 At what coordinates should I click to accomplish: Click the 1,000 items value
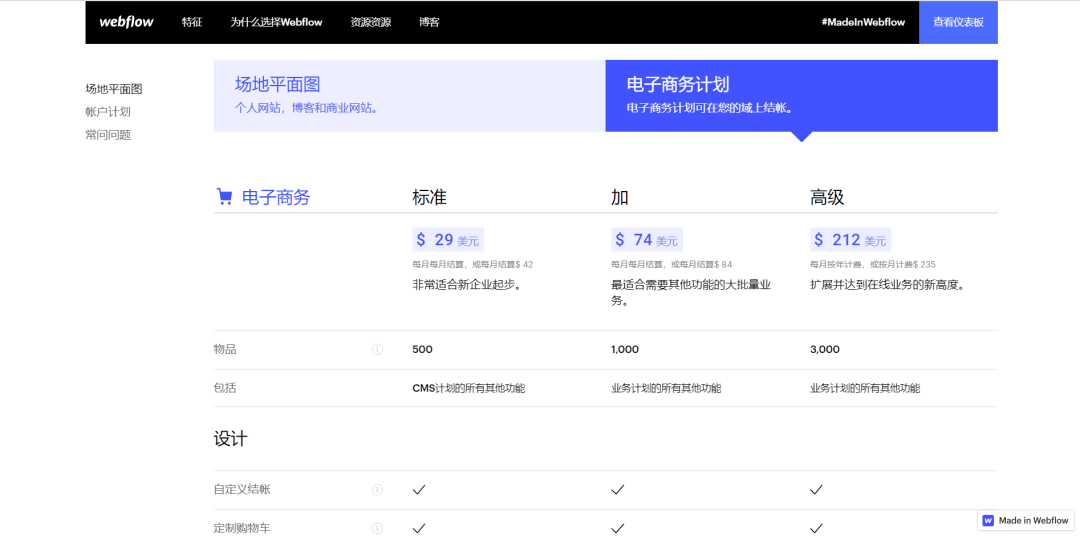point(625,349)
